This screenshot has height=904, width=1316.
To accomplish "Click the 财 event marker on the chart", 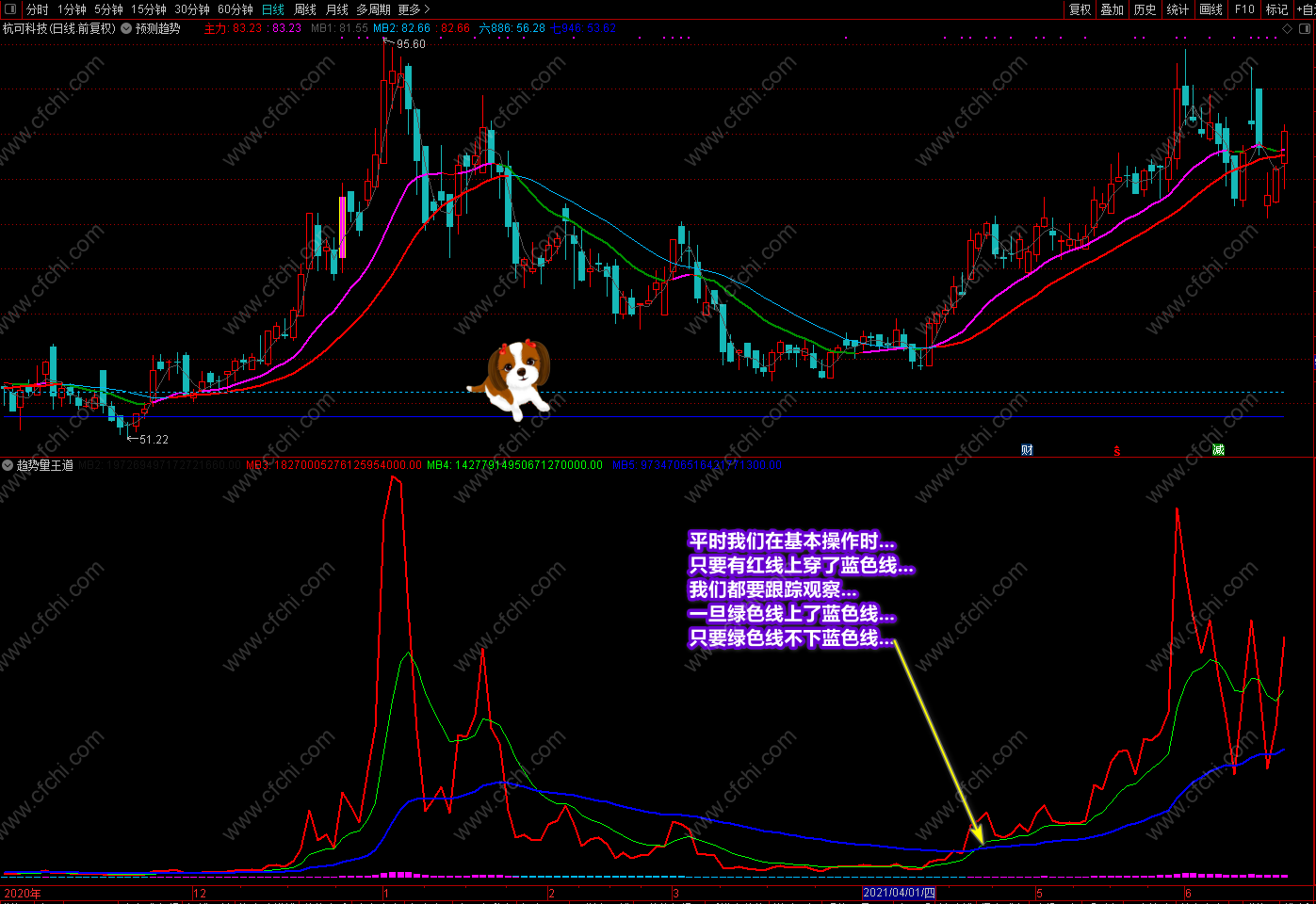I will pyautogui.click(x=1027, y=450).
